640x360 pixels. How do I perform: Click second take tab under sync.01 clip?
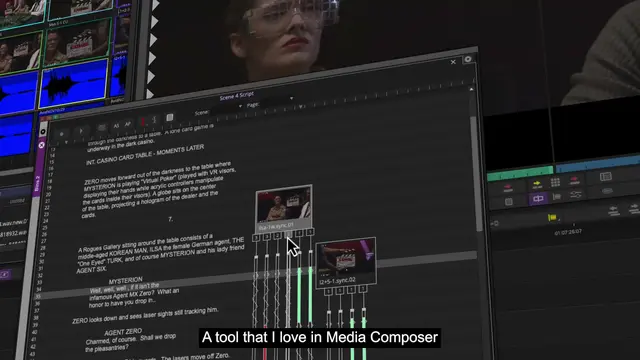pyautogui.click(x=267, y=237)
